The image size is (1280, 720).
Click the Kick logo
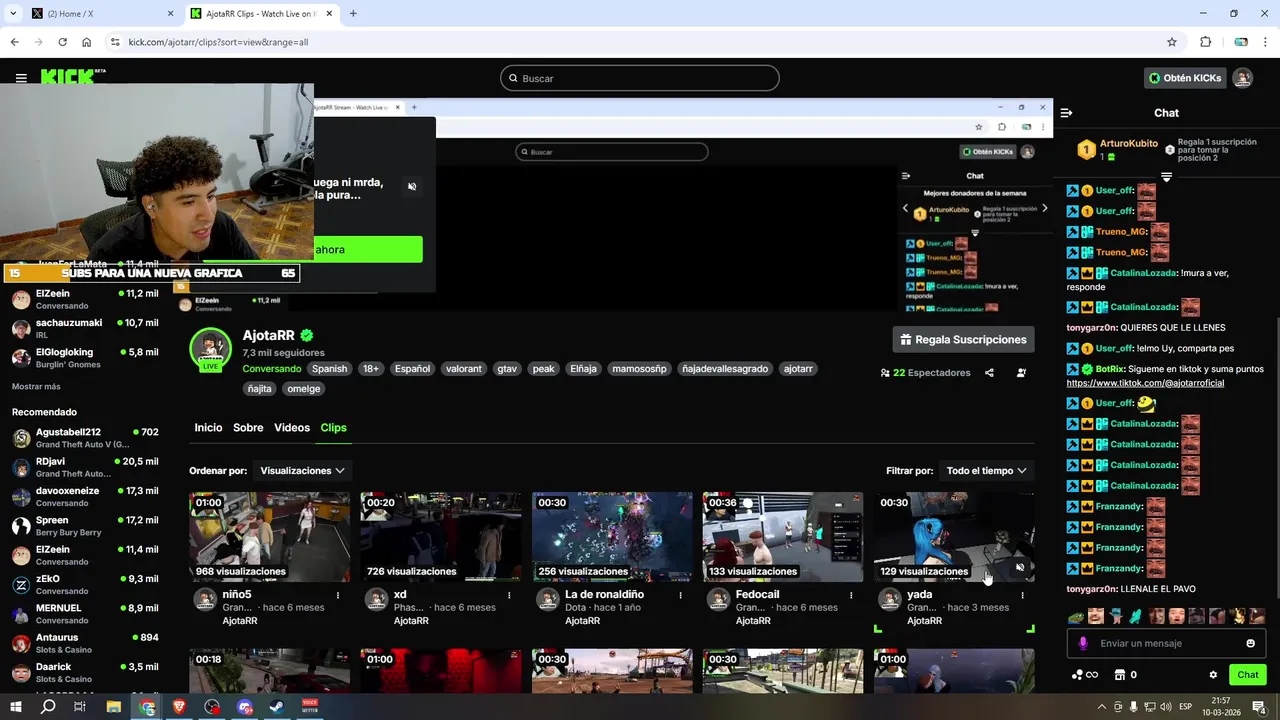pyautogui.click(x=72, y=76)
